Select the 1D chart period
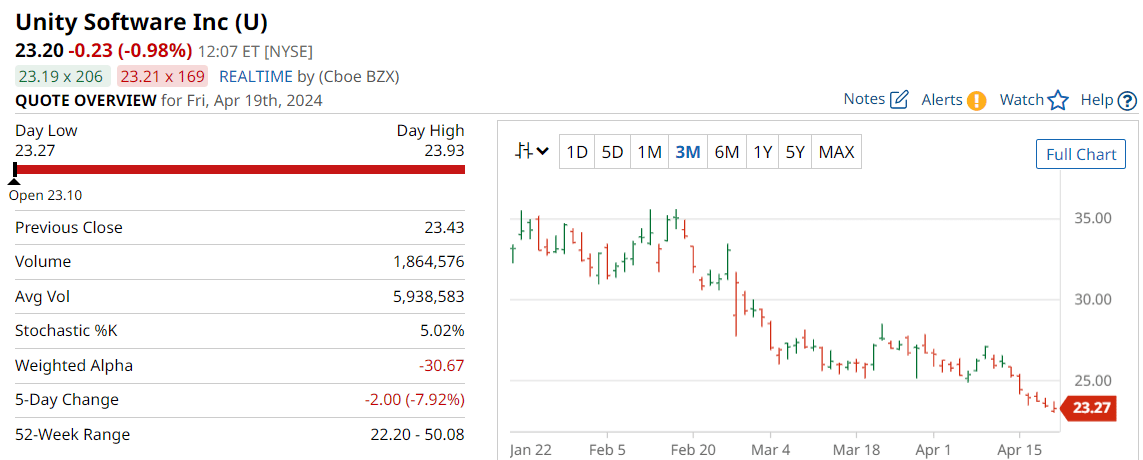This screenshot has height=460, width=1143. tap(577, 152)
